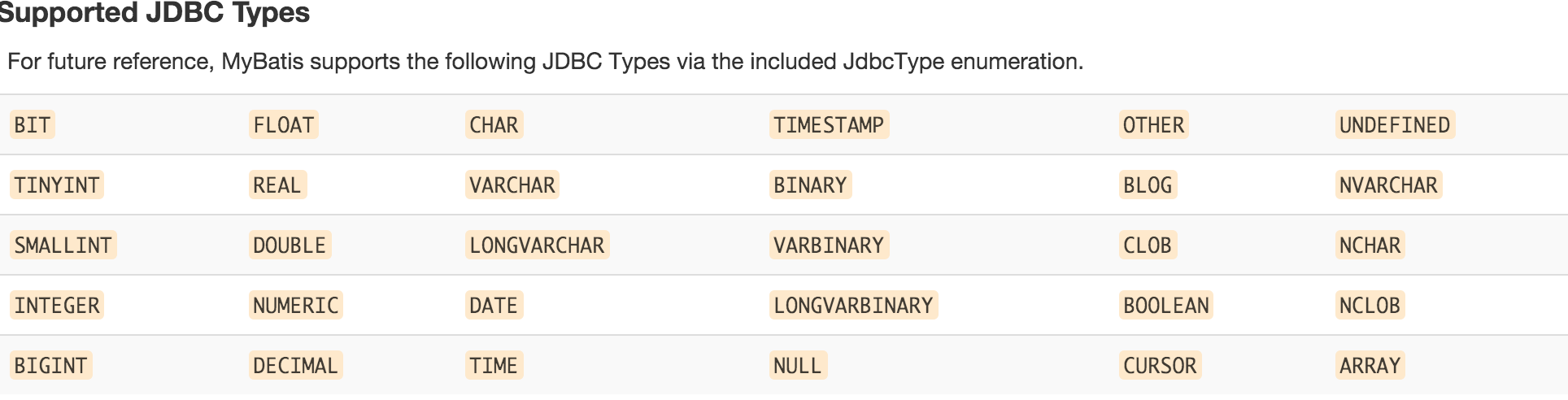Click the SMALLINT type label

click(63, 246)
